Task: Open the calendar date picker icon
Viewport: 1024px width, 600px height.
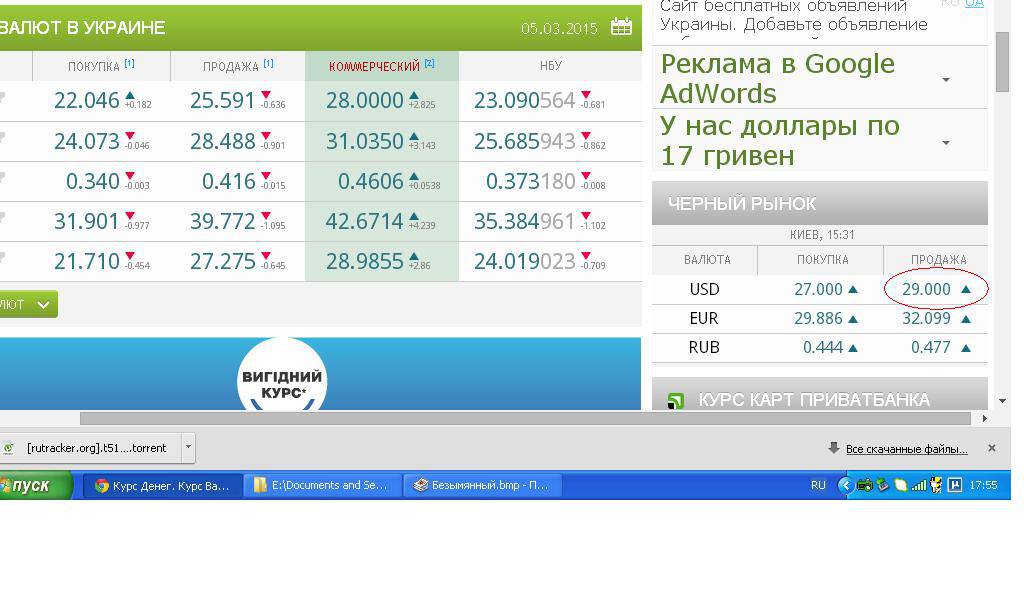Action: (x=621, y=27)
